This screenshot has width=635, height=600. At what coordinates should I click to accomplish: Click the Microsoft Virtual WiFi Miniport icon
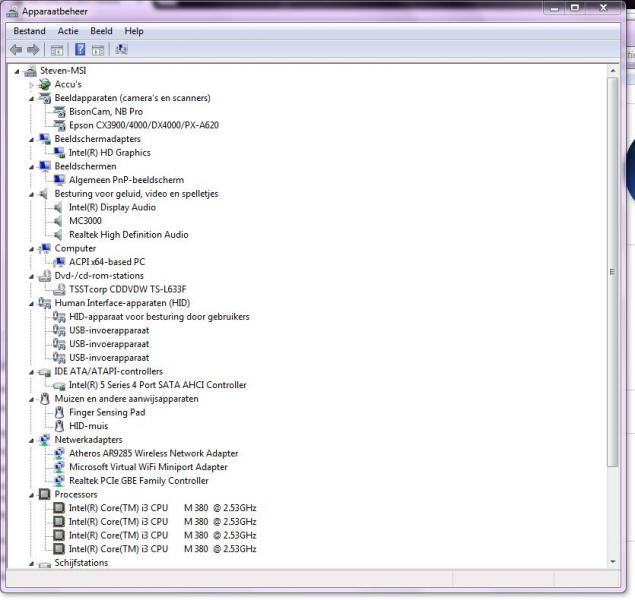pos(59,467)
